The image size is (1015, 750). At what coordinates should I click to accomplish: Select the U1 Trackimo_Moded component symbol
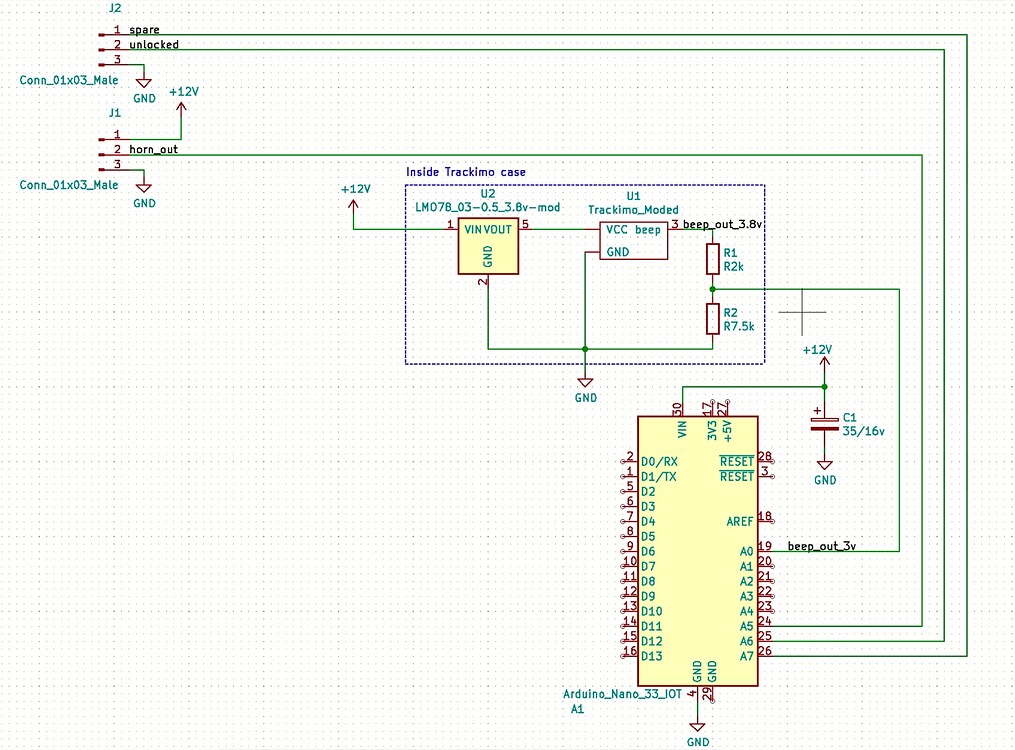632,240
